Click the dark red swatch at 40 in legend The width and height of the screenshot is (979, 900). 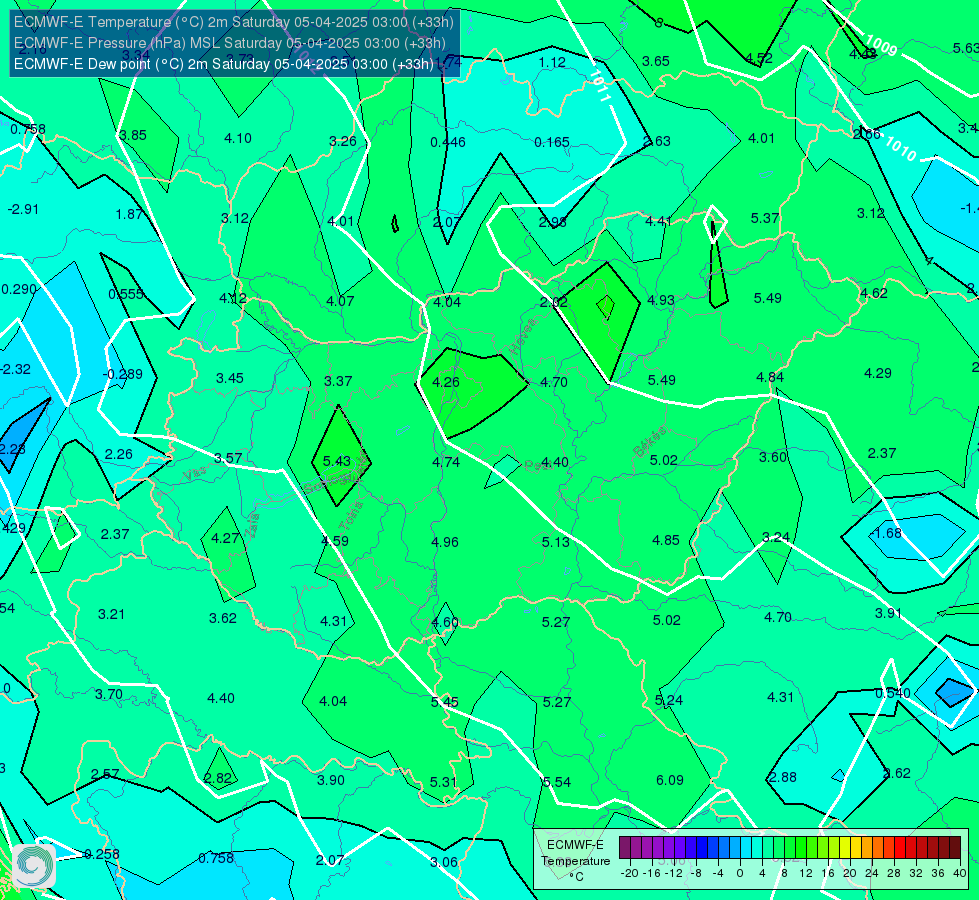point(955,848)
